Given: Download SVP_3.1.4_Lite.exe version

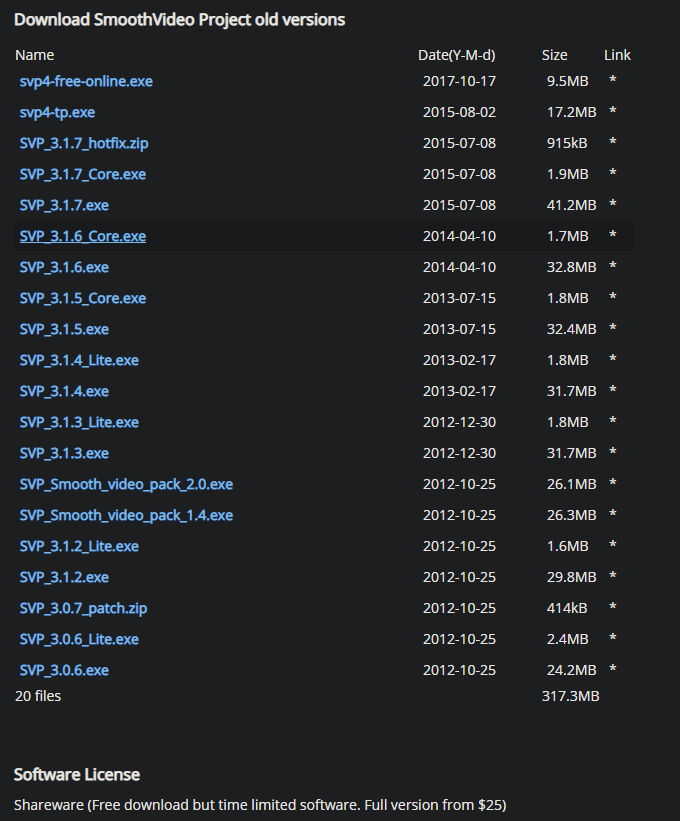Looking at the screenshot, I should [x=79, y=360].
